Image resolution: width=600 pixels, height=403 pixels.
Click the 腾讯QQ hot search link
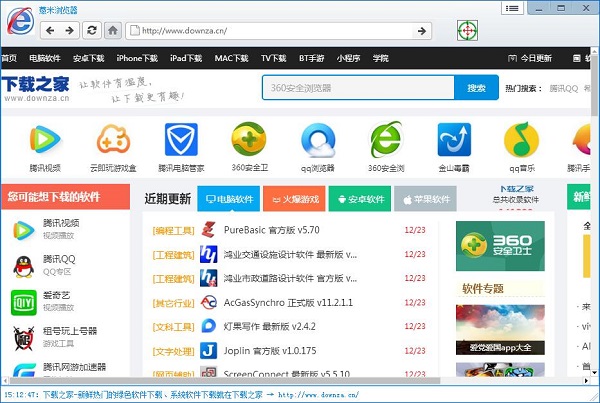(564, 88)
